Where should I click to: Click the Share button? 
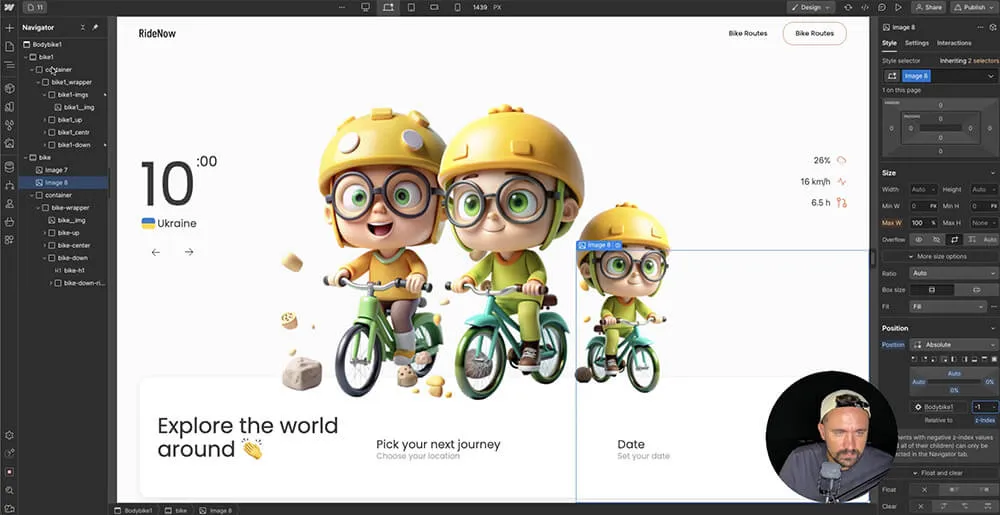pos(929,8)
